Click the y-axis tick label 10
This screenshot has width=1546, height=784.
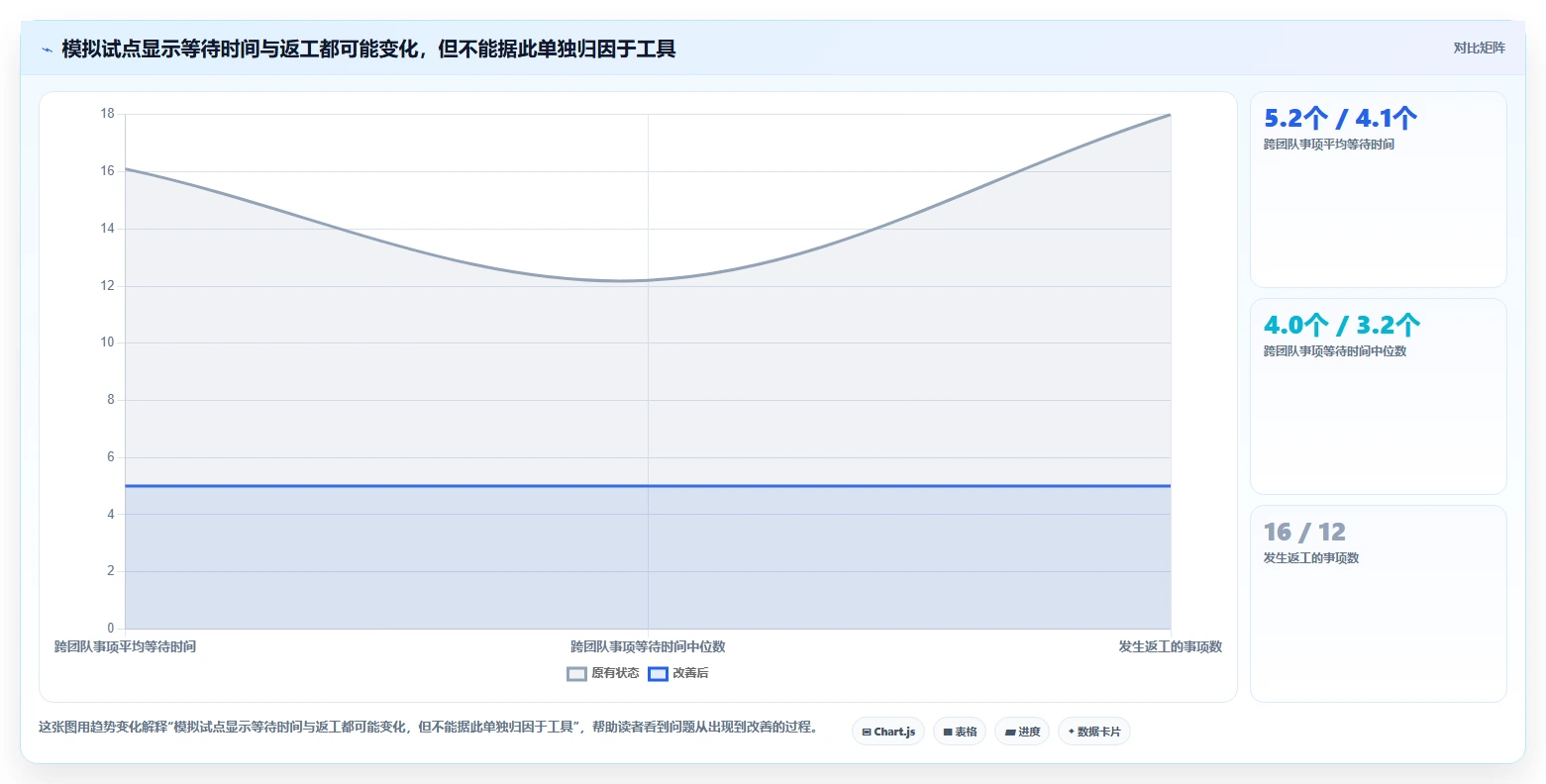[107, 343]
